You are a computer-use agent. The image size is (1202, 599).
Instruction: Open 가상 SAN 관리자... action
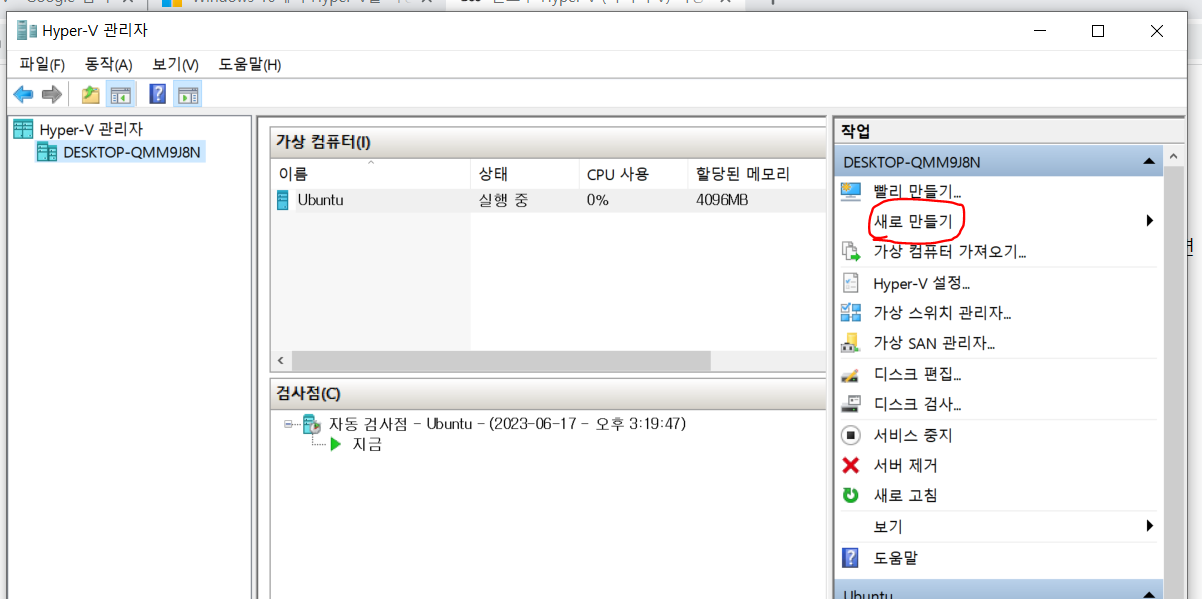coord(934,343)
